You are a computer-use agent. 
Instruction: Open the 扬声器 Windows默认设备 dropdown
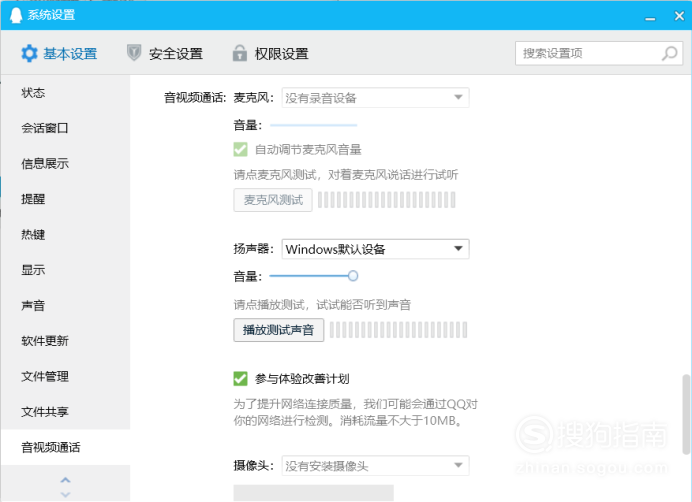376,249
